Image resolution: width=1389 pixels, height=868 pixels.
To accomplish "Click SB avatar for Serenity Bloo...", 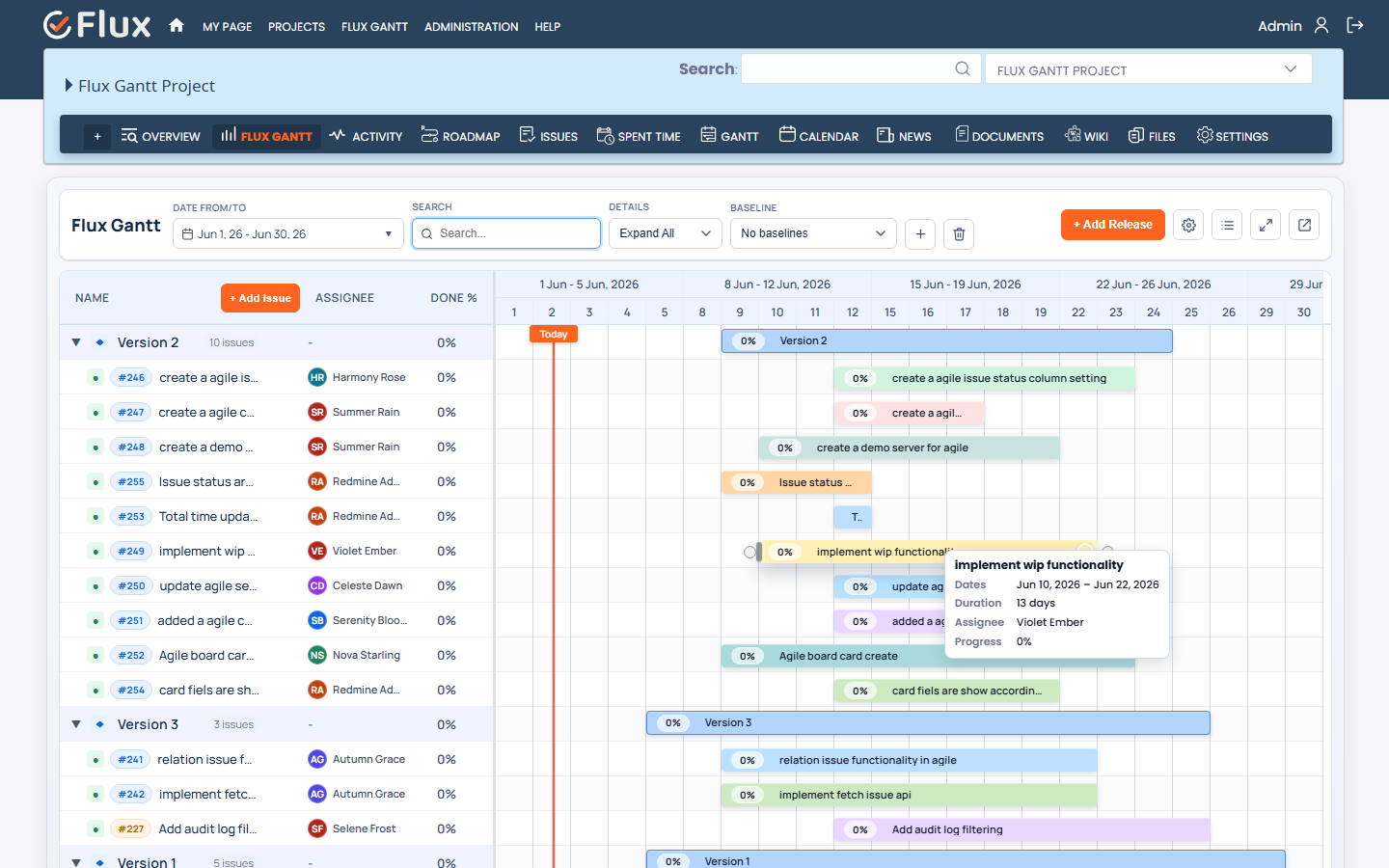I will (x=317, y=621).
